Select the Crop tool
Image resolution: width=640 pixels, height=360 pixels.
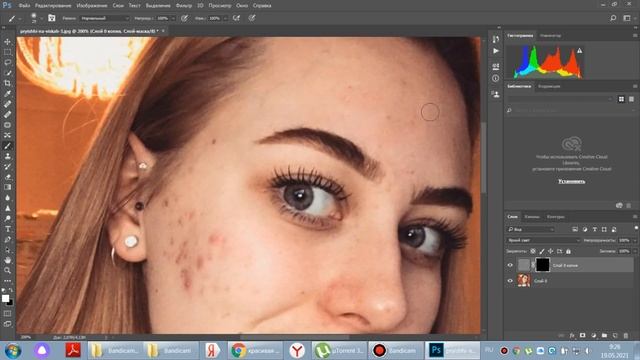pyautogui.click(x=7, y=83)
